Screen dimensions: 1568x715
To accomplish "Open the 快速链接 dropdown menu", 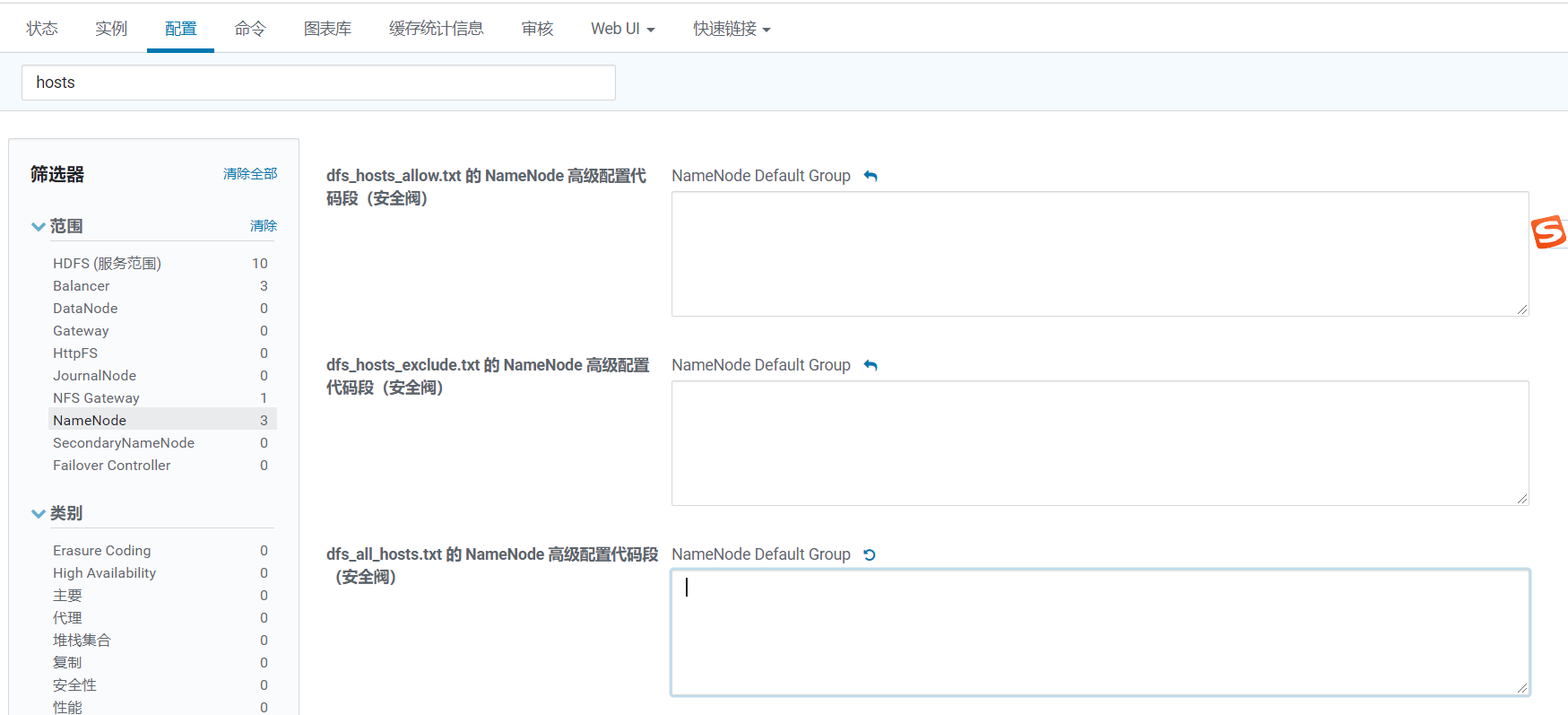I will pos(732,29).
